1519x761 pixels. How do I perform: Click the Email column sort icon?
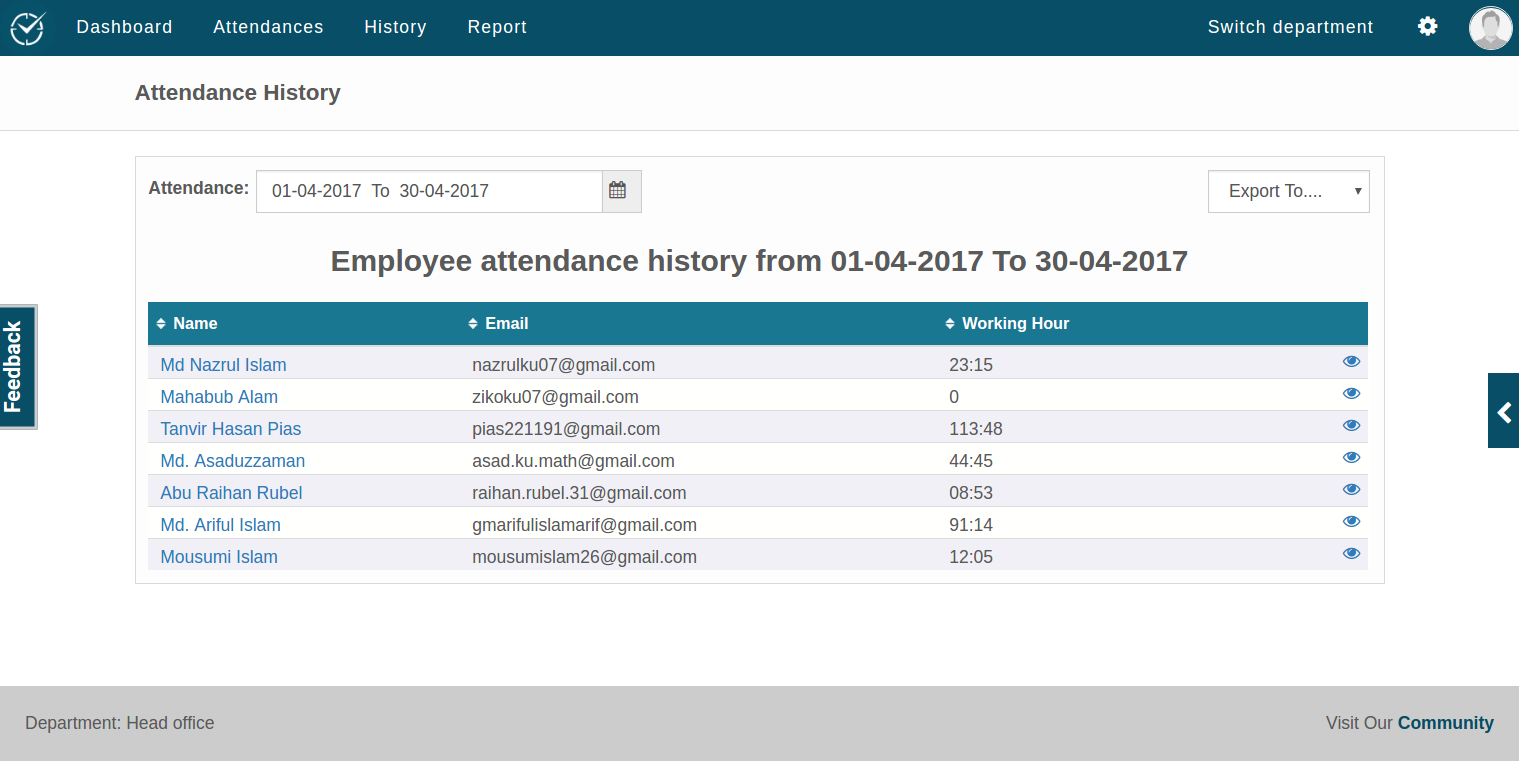click(471, 323)
